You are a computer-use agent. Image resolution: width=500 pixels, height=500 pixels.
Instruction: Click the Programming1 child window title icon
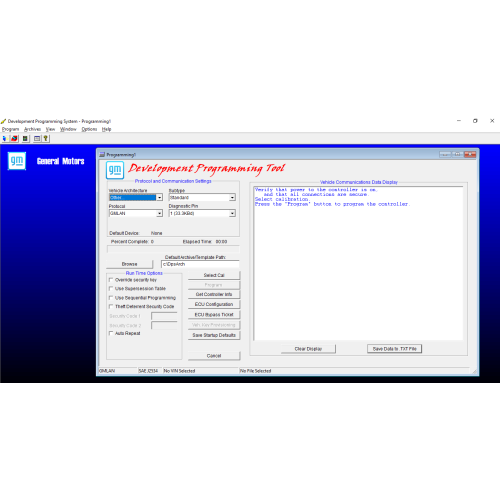[x=102, y=155]
